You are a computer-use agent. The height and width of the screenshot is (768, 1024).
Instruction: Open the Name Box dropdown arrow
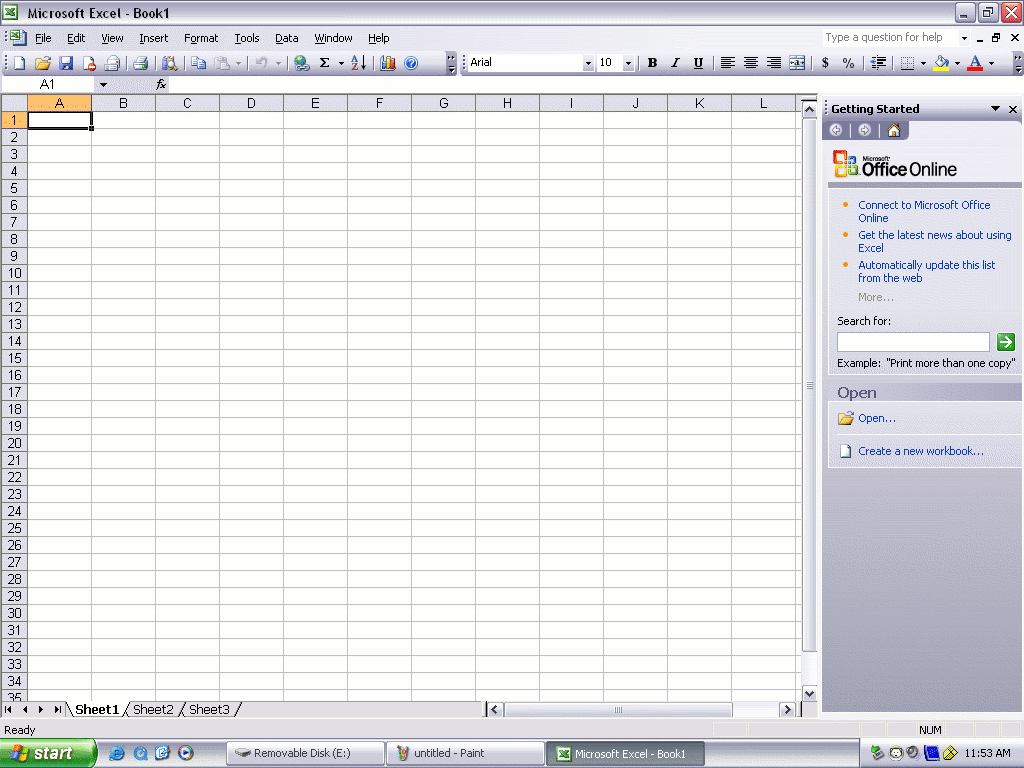coord(102,85)
